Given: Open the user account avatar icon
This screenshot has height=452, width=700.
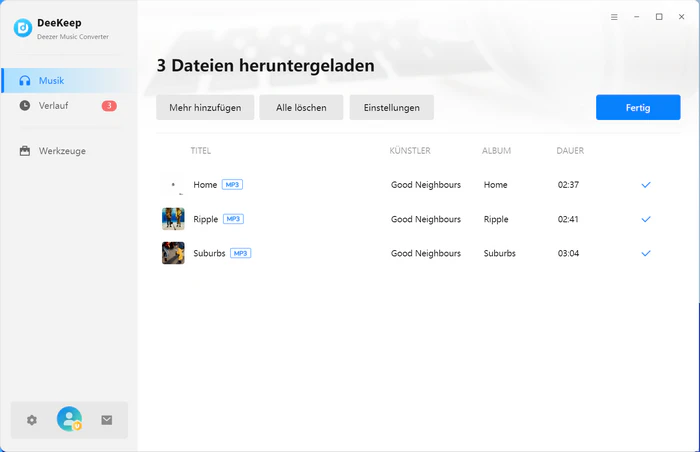Looking at the screenshot, I should tap(69, 419).
